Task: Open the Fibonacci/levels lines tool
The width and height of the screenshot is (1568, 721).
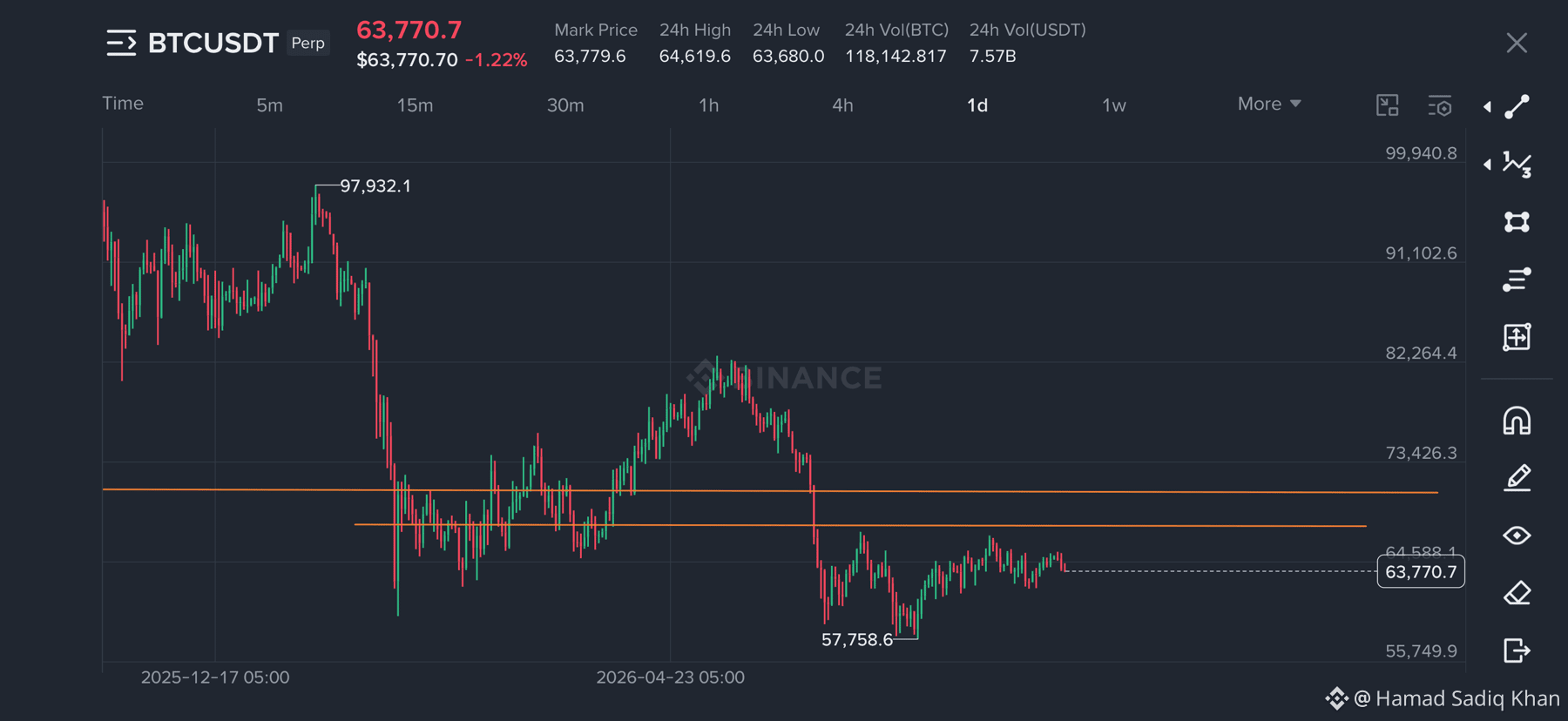Action: coord(1517,280)
